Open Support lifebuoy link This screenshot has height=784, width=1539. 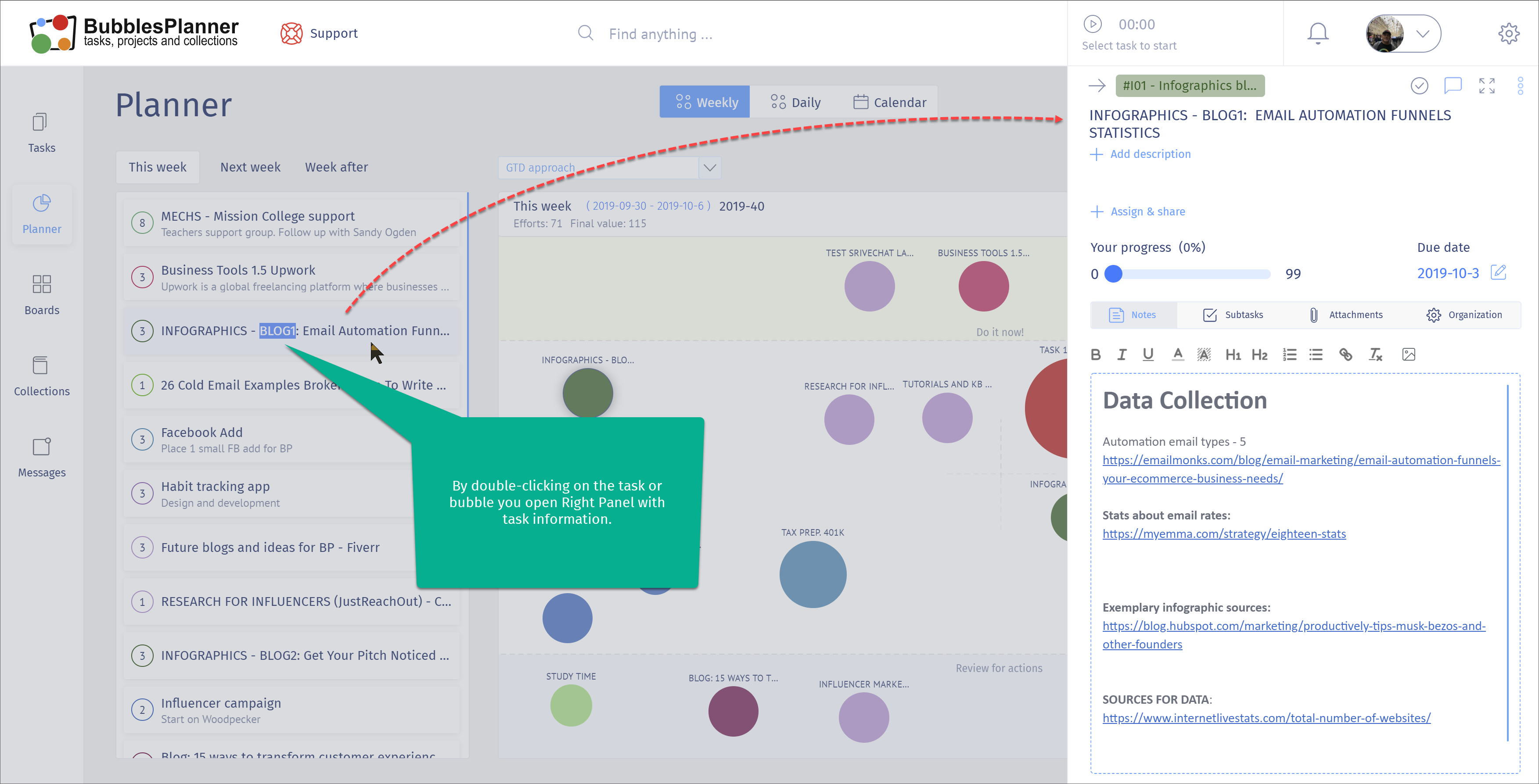[x=319, y=33]
